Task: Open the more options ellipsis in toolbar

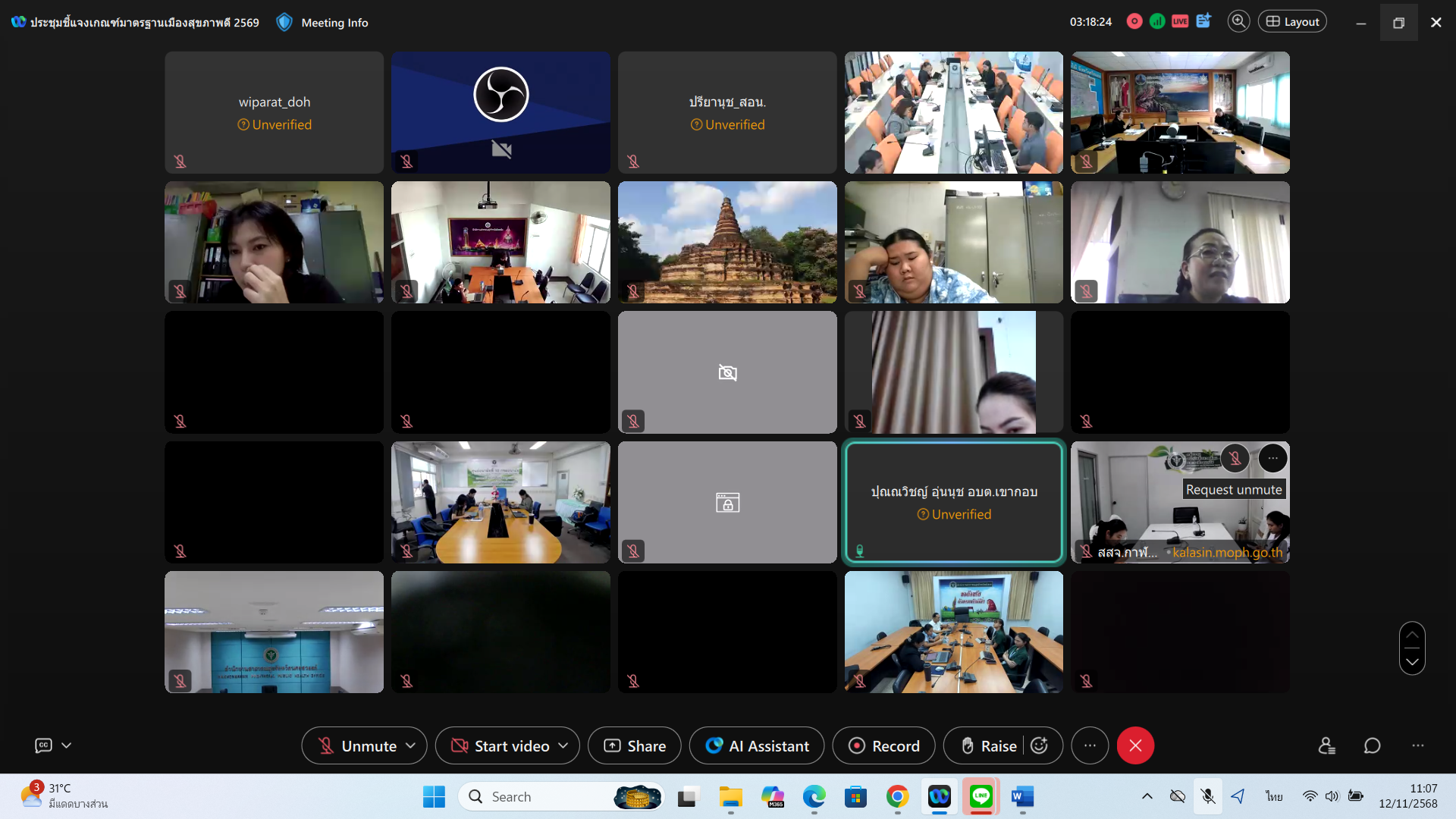Action: click(1090, 746)
